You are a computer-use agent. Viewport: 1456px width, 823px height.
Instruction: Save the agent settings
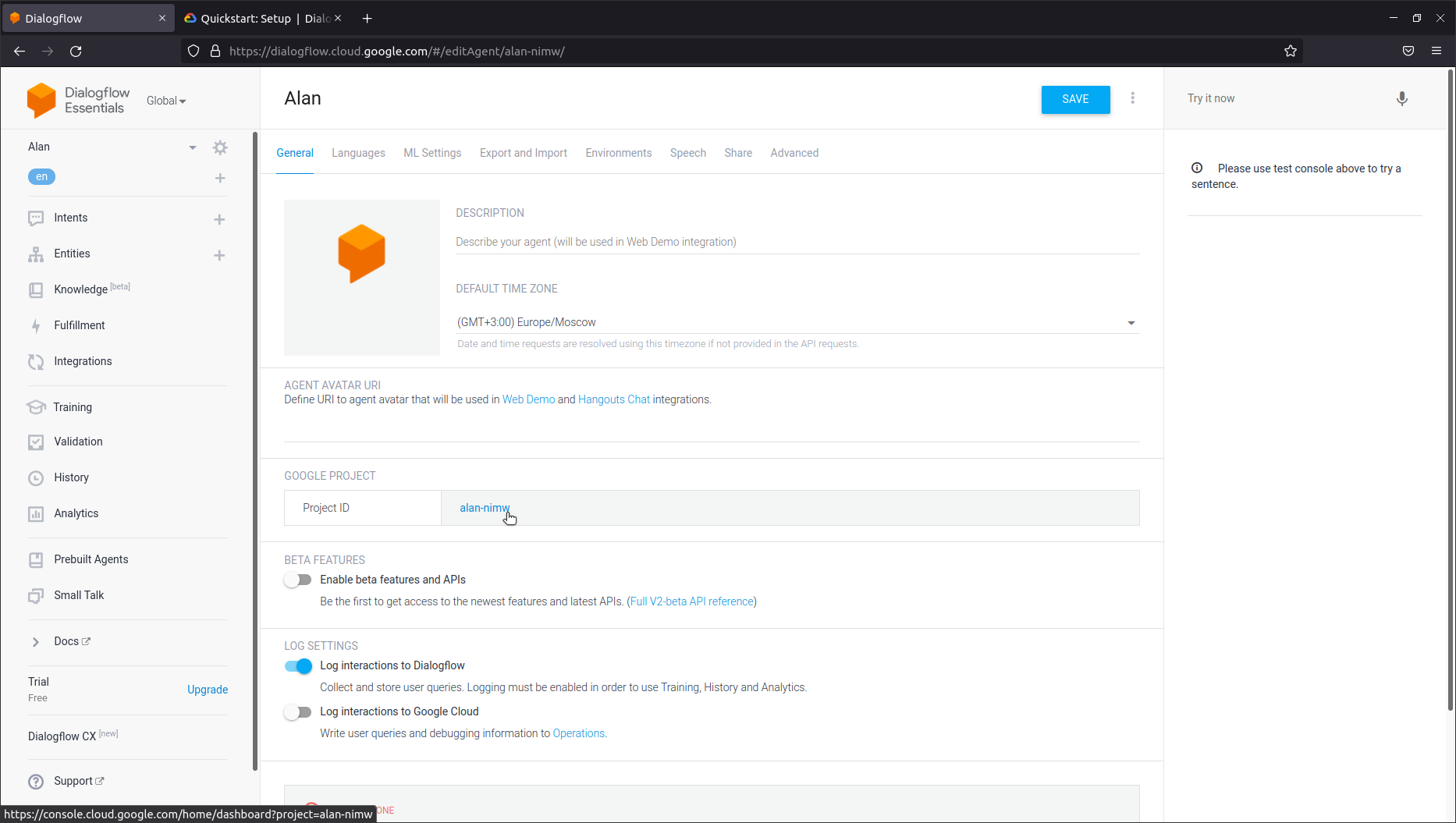[x=1074, y=99]
